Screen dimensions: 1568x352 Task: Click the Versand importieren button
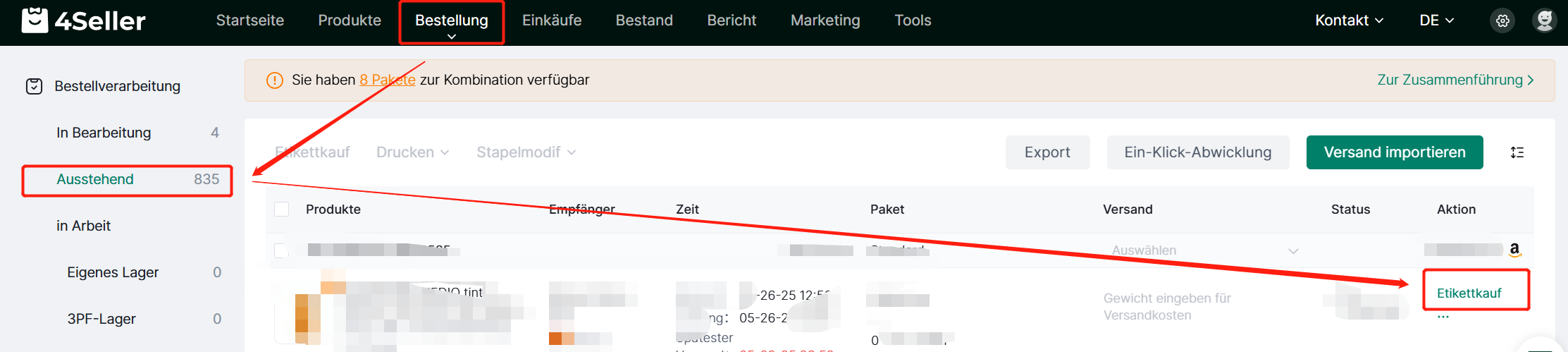1395,152
